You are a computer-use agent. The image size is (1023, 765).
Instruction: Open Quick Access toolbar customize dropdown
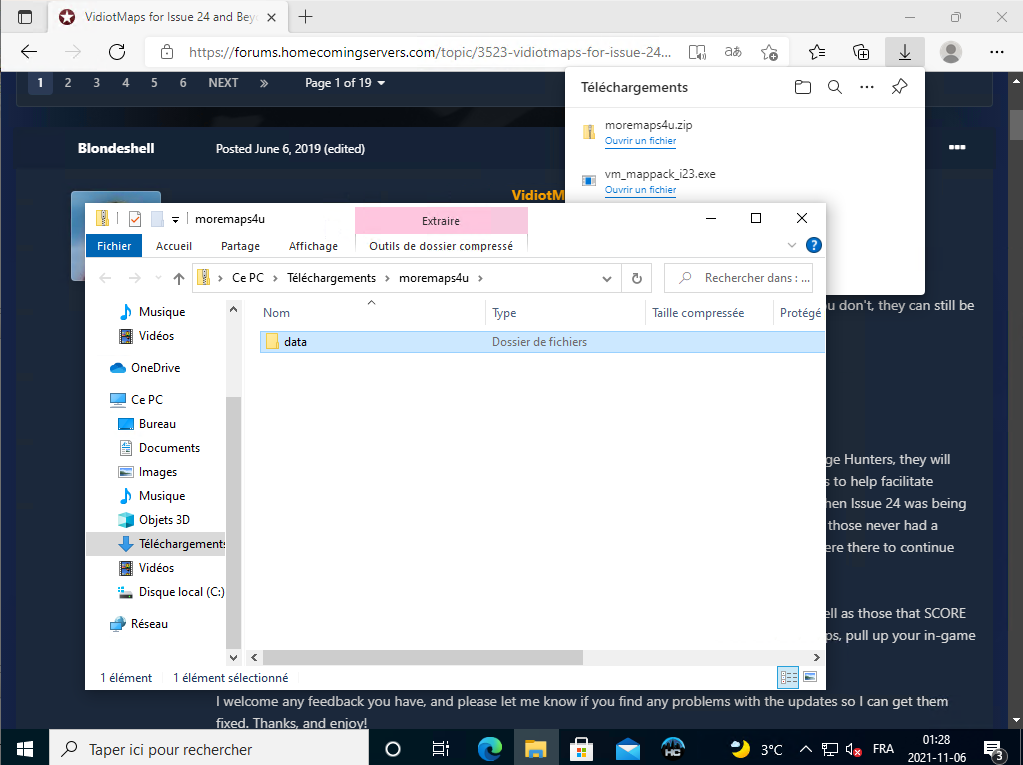[x=175, y=219]
